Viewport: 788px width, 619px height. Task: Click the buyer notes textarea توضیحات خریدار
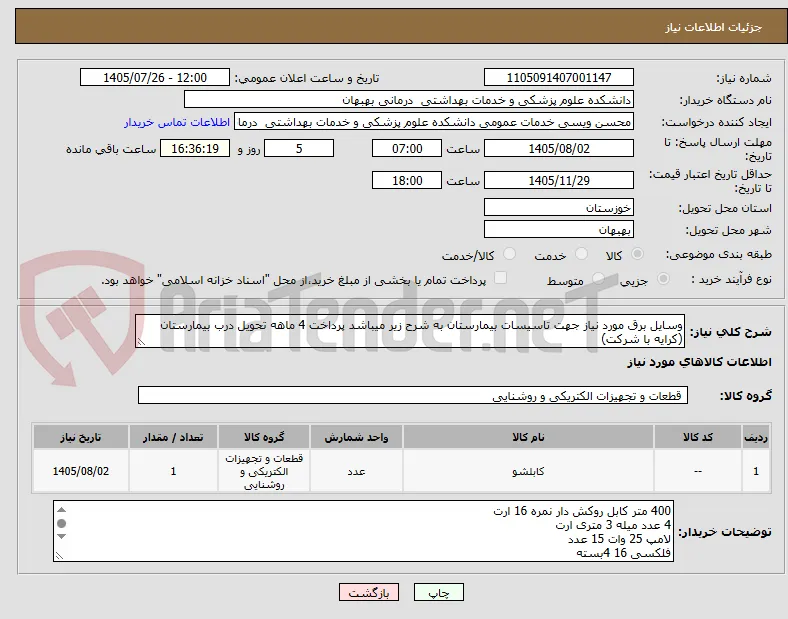363,531
